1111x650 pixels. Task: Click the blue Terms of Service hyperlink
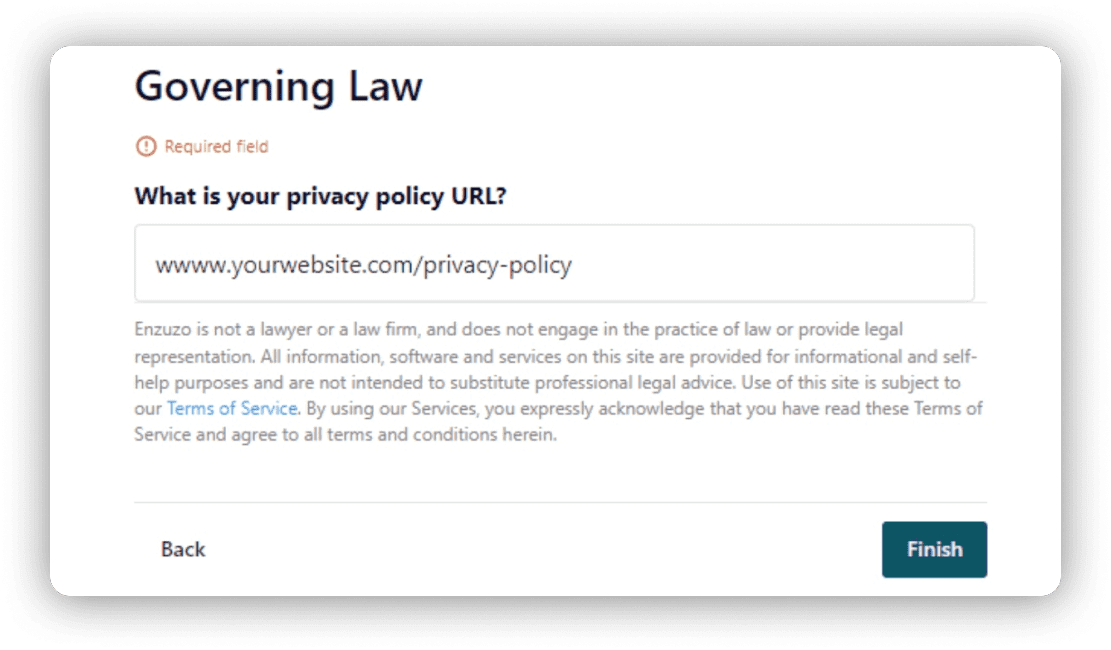[231, 408]
